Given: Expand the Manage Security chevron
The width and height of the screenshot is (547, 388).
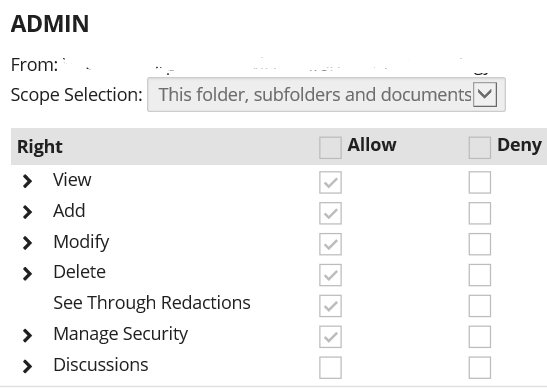Looking at the screenshot, I should pyautogui.click(x=27, y=336).
